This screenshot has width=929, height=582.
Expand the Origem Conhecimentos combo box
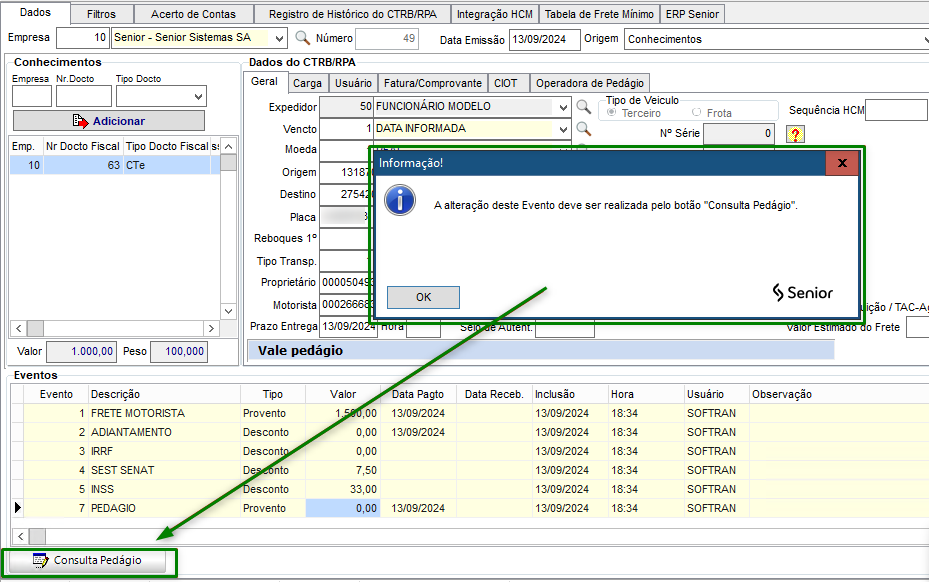click(922, 39)
